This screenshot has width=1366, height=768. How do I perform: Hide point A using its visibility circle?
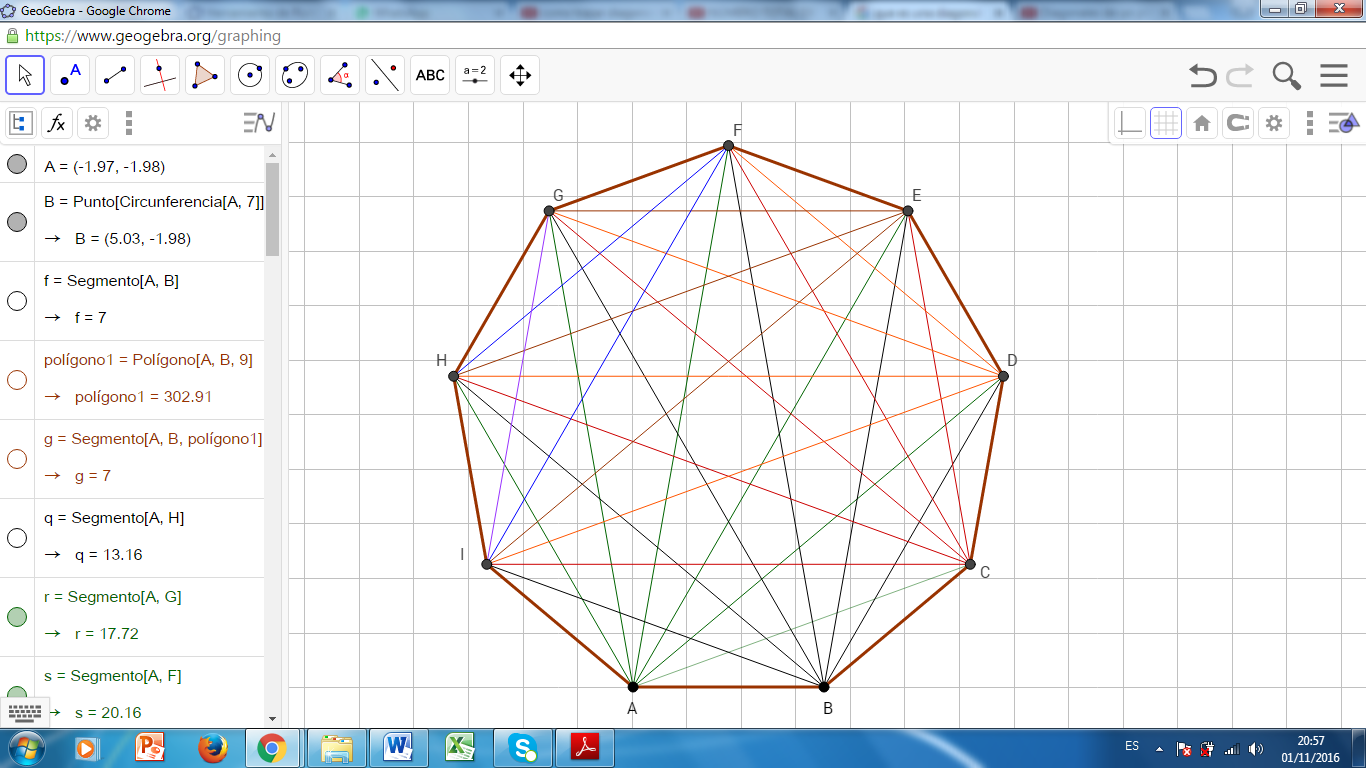click(x=17, y=164)
